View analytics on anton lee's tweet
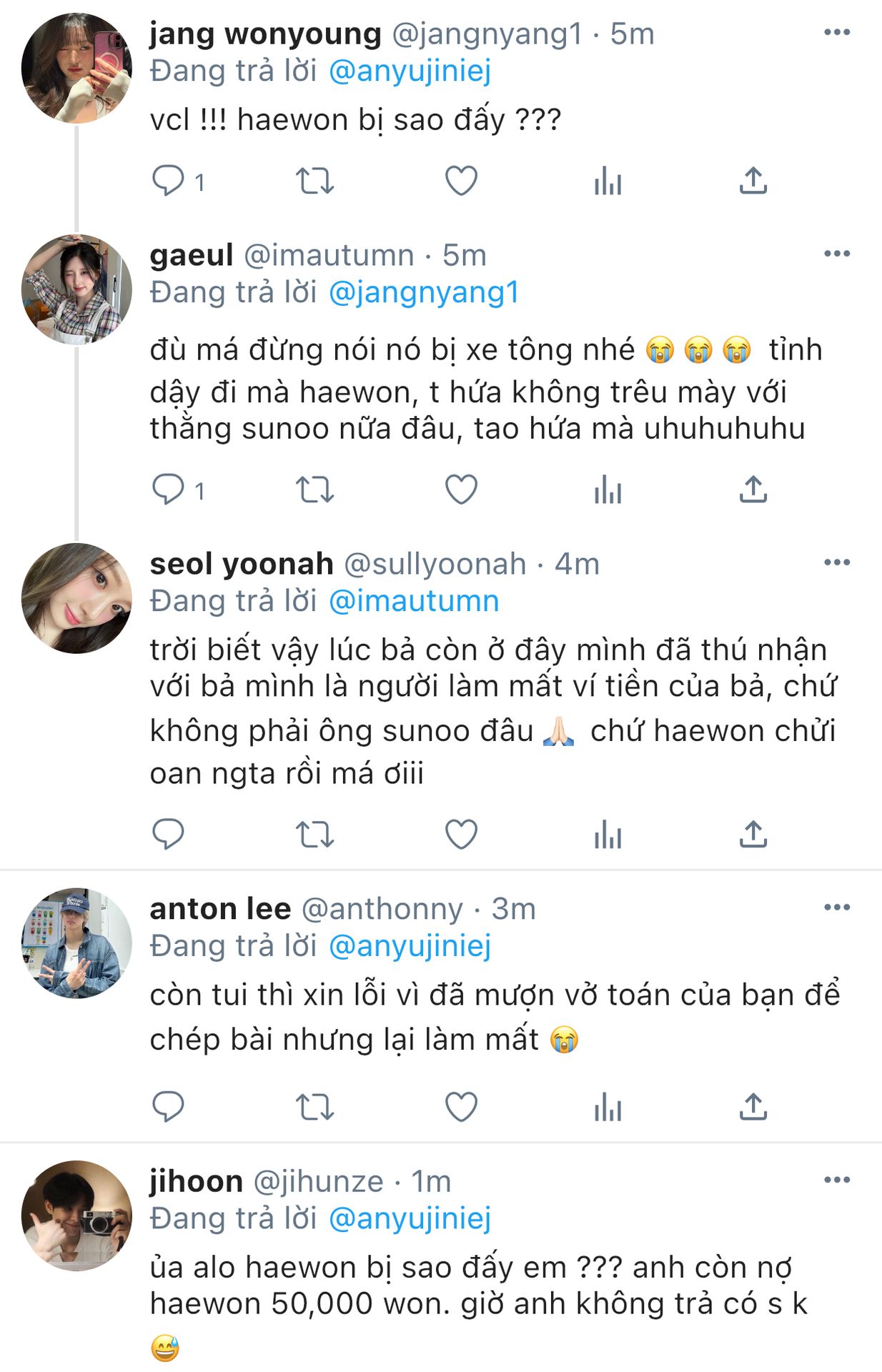The image size is (882, 1372). pos(608,1108)
